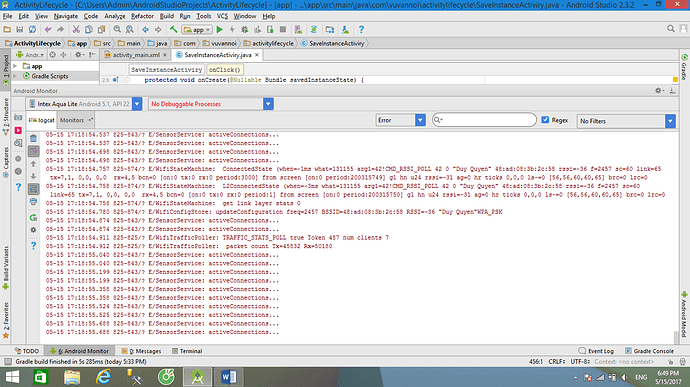The image size is (690, 387).
Task: Toggle the Project side panel tab
Action: coord(6,69)
